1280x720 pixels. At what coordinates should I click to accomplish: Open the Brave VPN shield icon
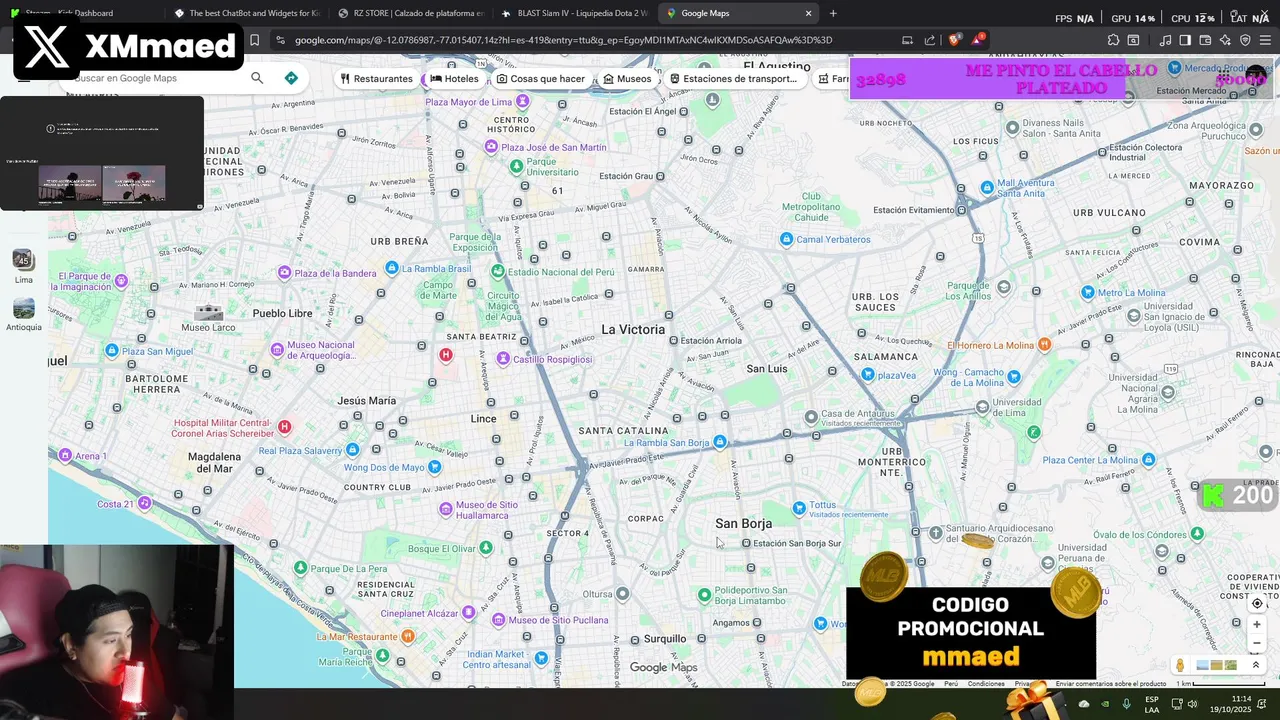coord(1245,40)
